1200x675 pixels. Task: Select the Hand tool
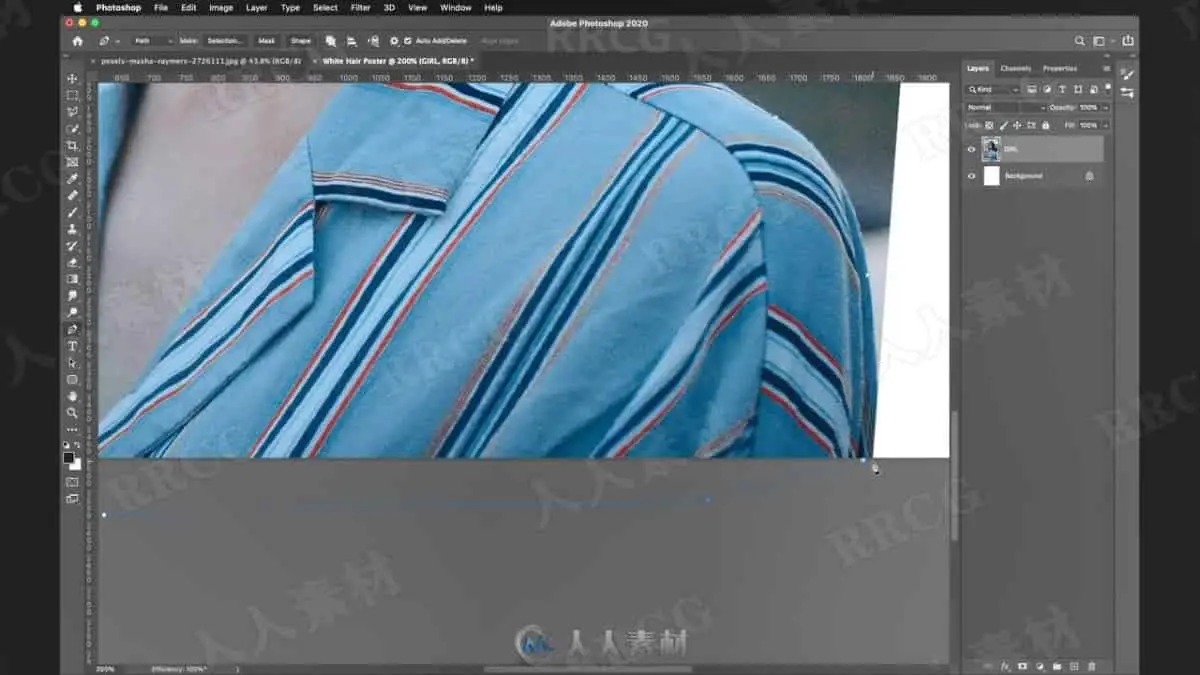tap(72, 396)
